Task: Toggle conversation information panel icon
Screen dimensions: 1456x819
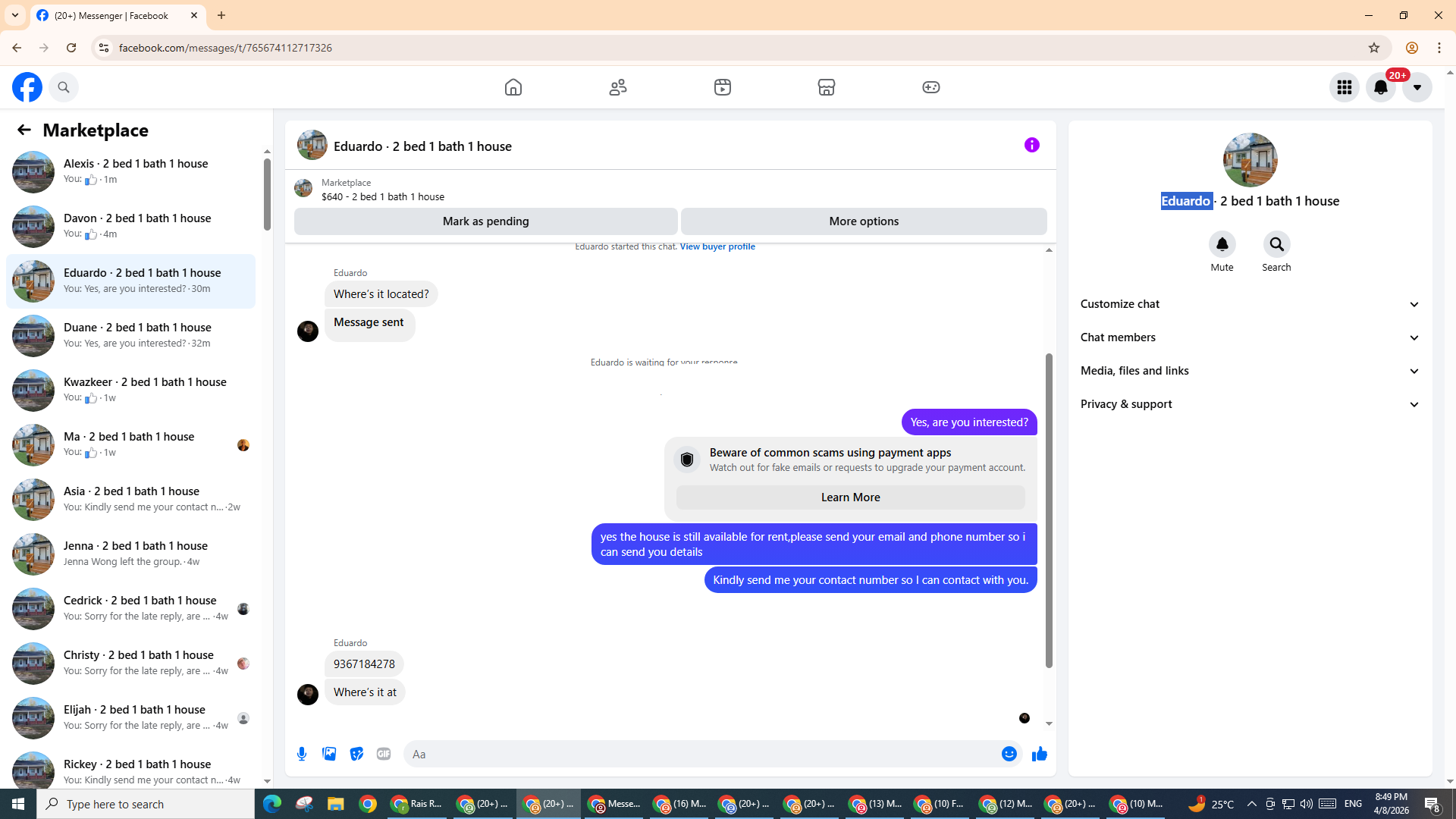Action: coord(1031,145)
